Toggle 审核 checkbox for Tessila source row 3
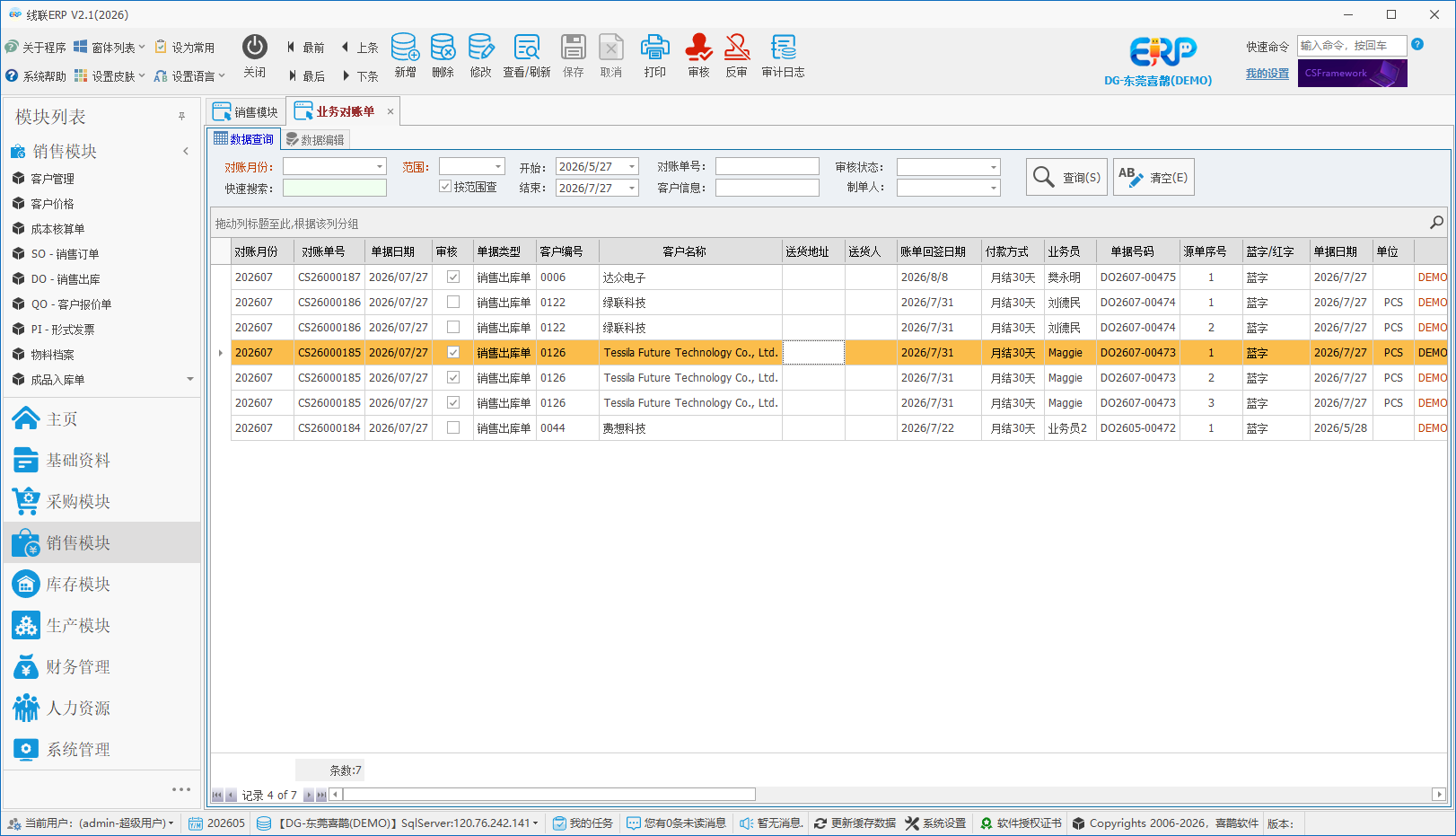This screenshot has width=1456, height=836. (x=453, y=402)
